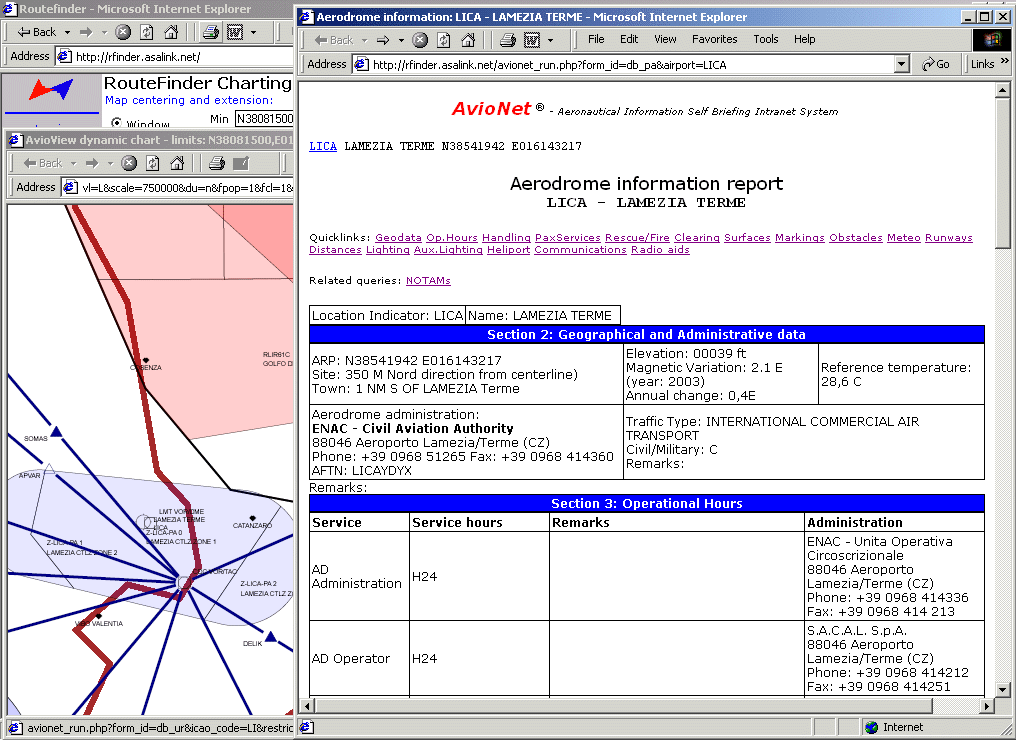The image size is (1016, 740).
Task: Click Back button in Routefinder window
Action: [38, 32]
